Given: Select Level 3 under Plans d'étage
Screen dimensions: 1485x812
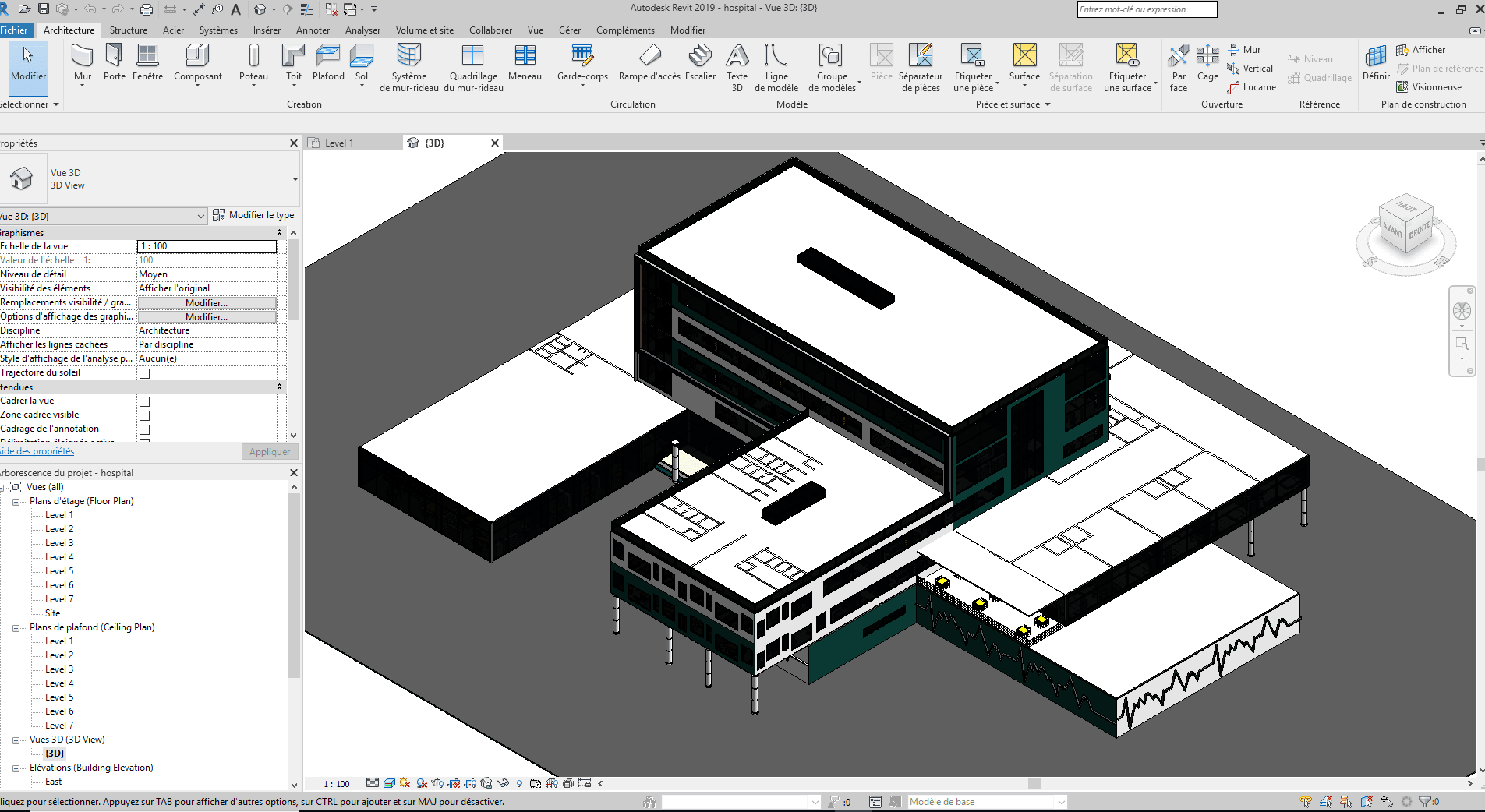Looking at the screenshot, I should click(59, 544).
